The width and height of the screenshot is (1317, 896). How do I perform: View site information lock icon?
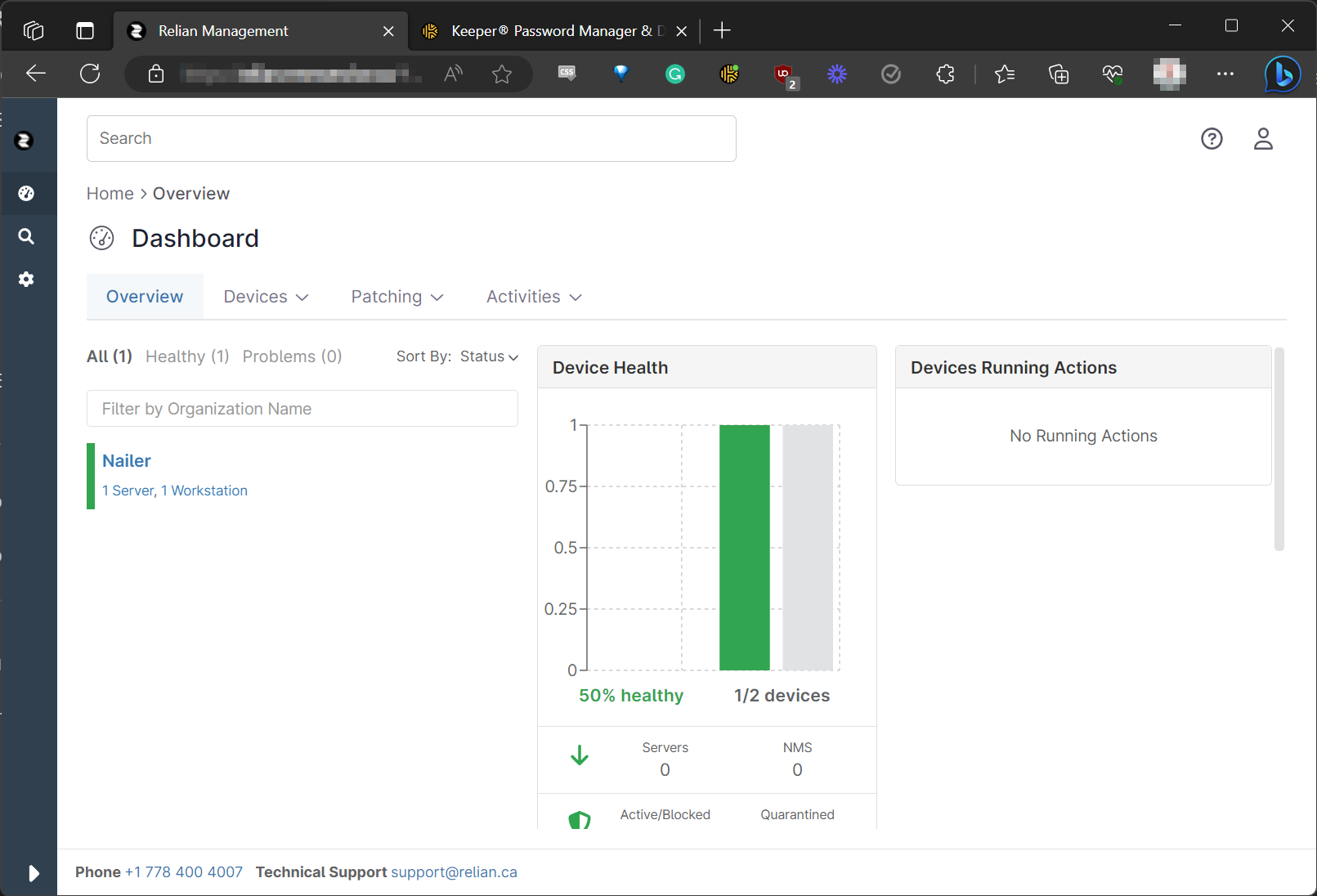pos(156,74)
